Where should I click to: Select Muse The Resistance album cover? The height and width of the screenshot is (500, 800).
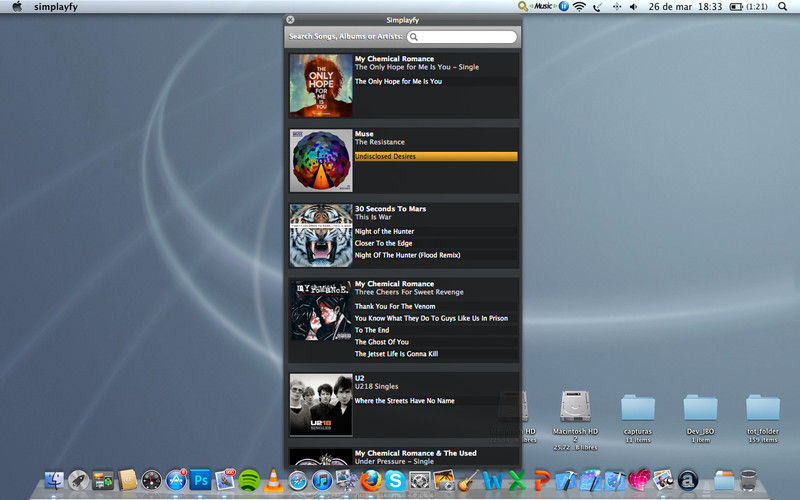(321, 161)
